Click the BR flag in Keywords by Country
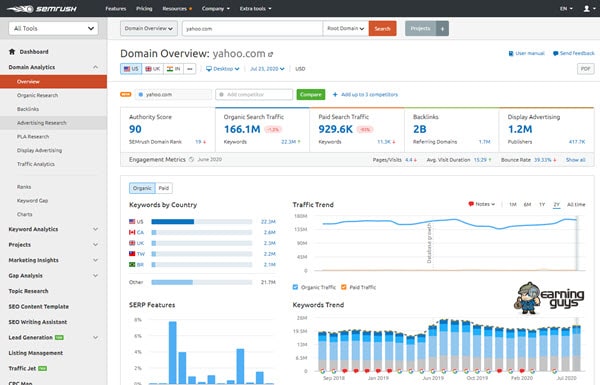Screen dimensions: 600x385 point(132,264)
